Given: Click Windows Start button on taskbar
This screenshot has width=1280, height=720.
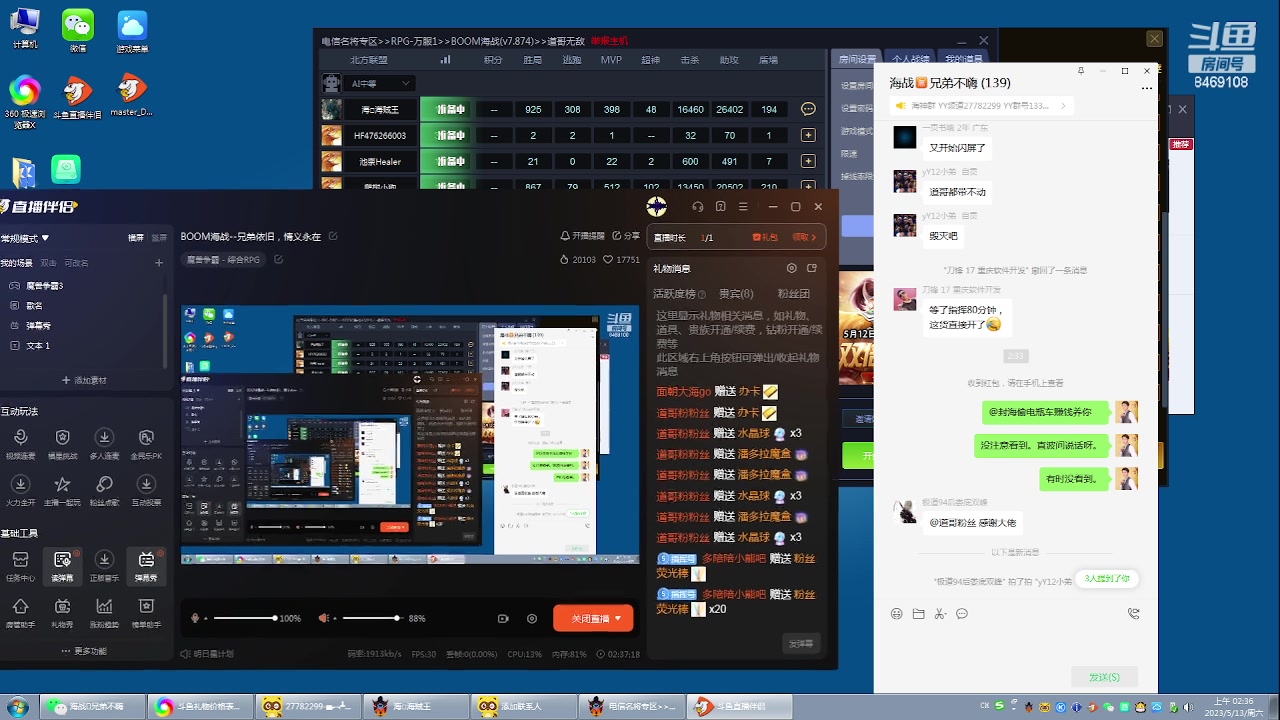Looking at the screenshot, I should [x=18, y=706].
